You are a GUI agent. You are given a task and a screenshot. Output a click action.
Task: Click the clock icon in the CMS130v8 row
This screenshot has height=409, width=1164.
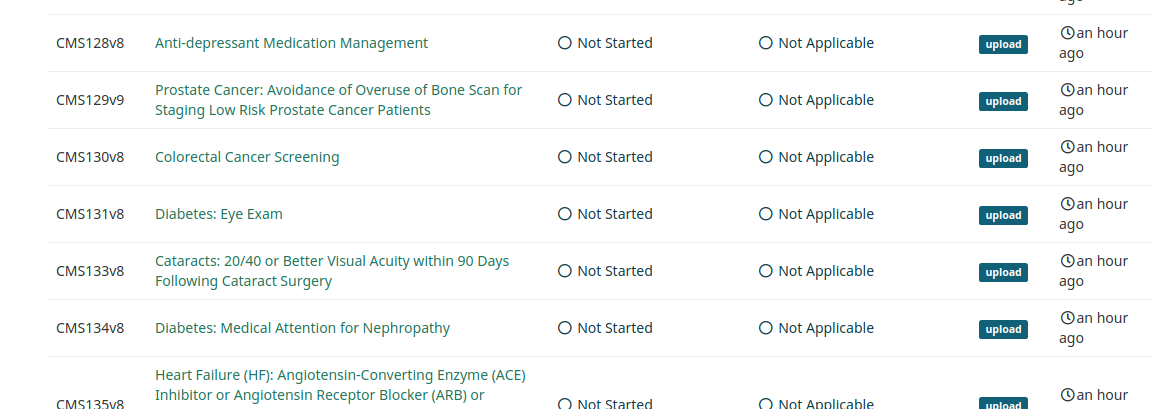pos(1067,147)
